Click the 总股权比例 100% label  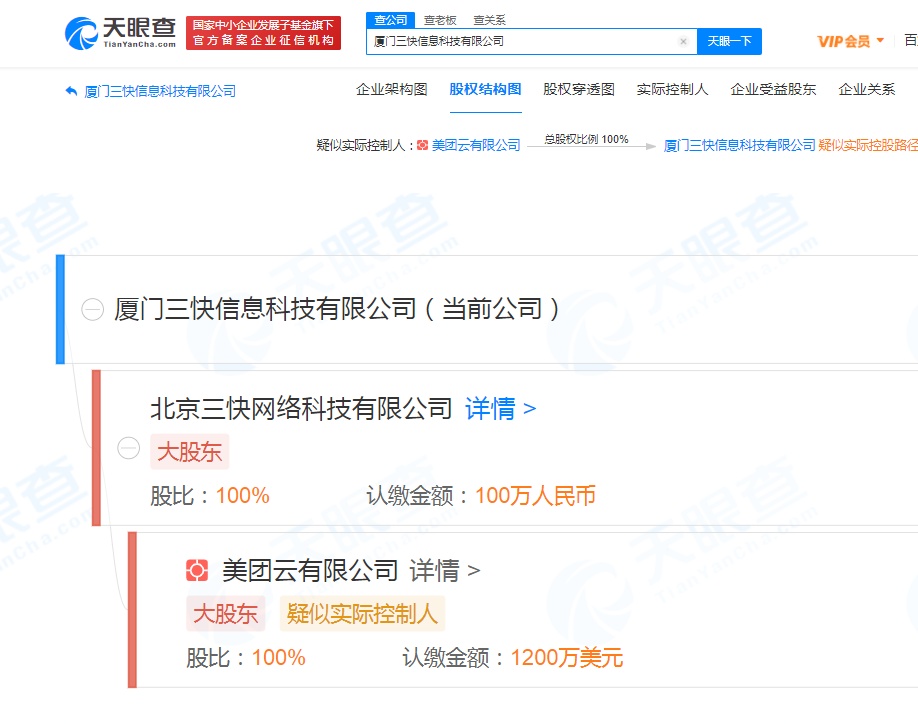(586, 139)
